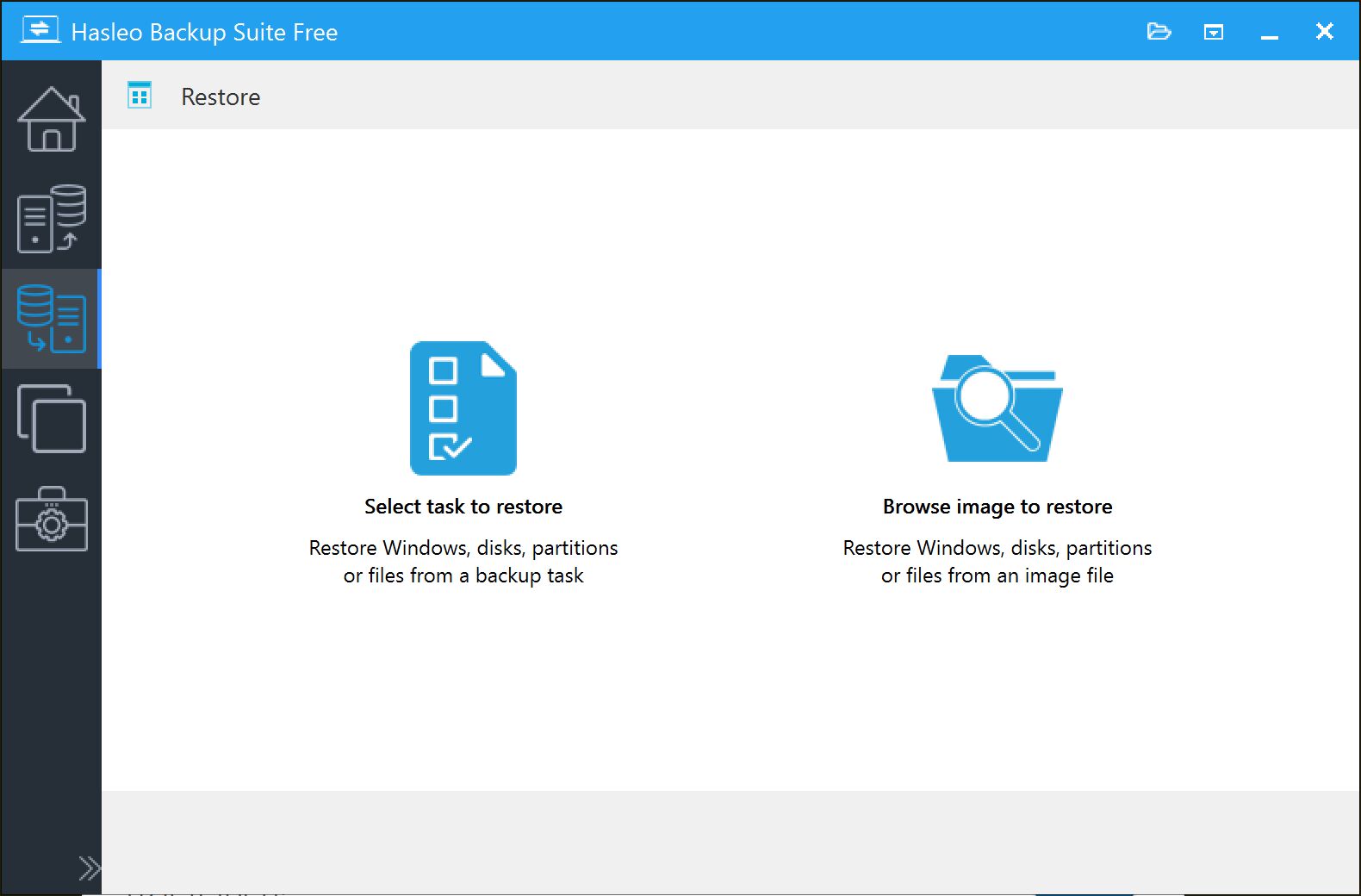Choose 'Browse image to restore' label
This screenshot has height=896, width=1361.
997,507
